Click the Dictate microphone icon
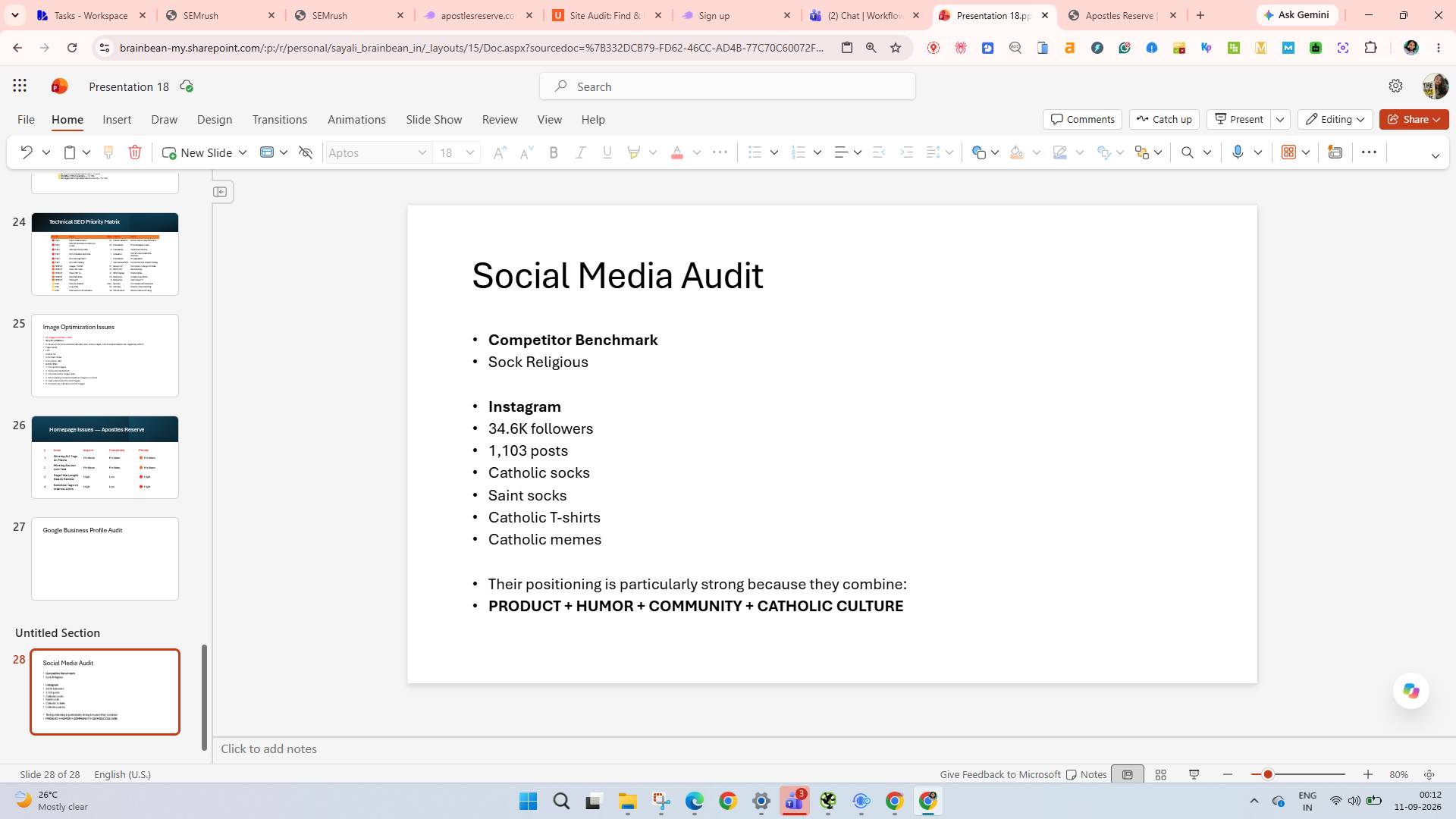Screen dimensions: 1456x819 pos(1238,152)
